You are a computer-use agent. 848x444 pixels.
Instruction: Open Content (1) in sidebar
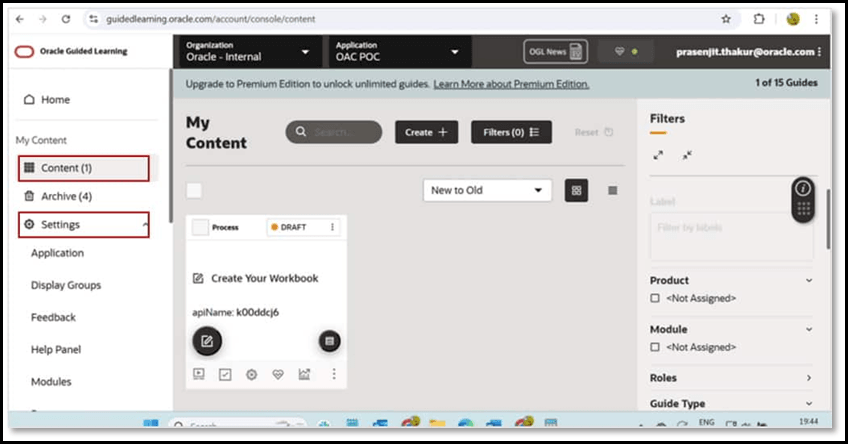pyautogui.click(x=84, y=168)
